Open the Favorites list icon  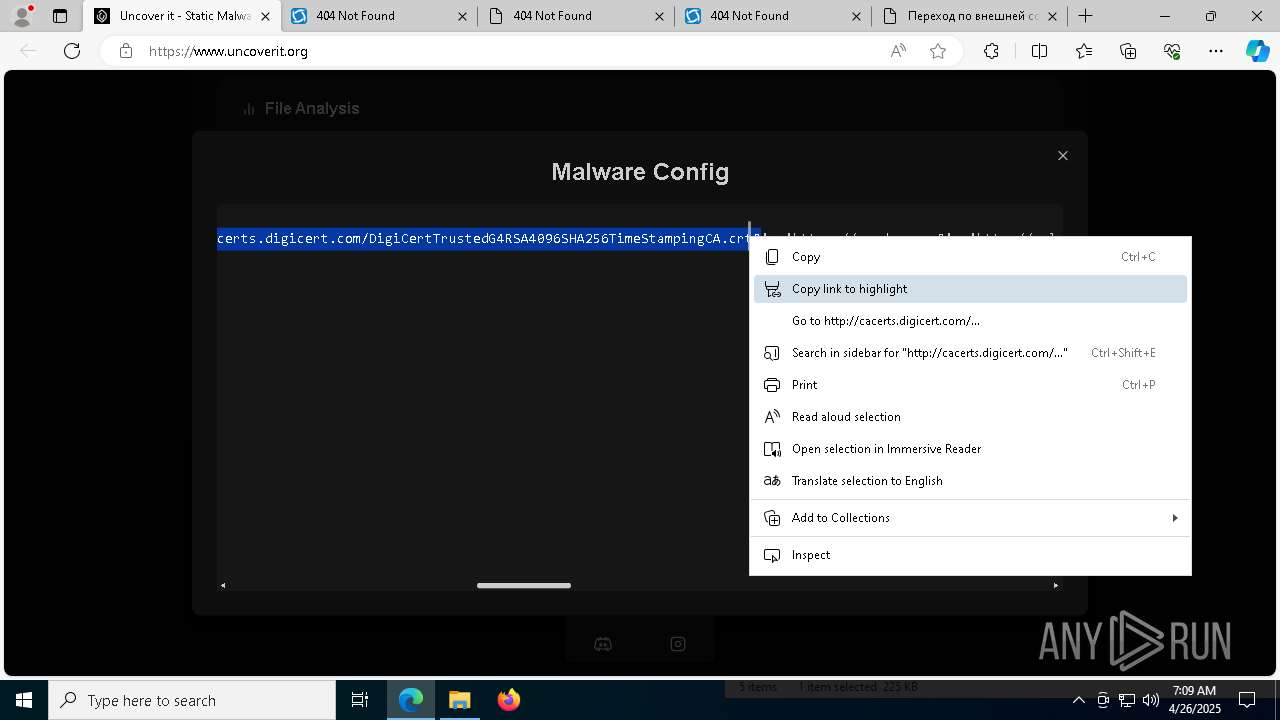point(1084,51)
